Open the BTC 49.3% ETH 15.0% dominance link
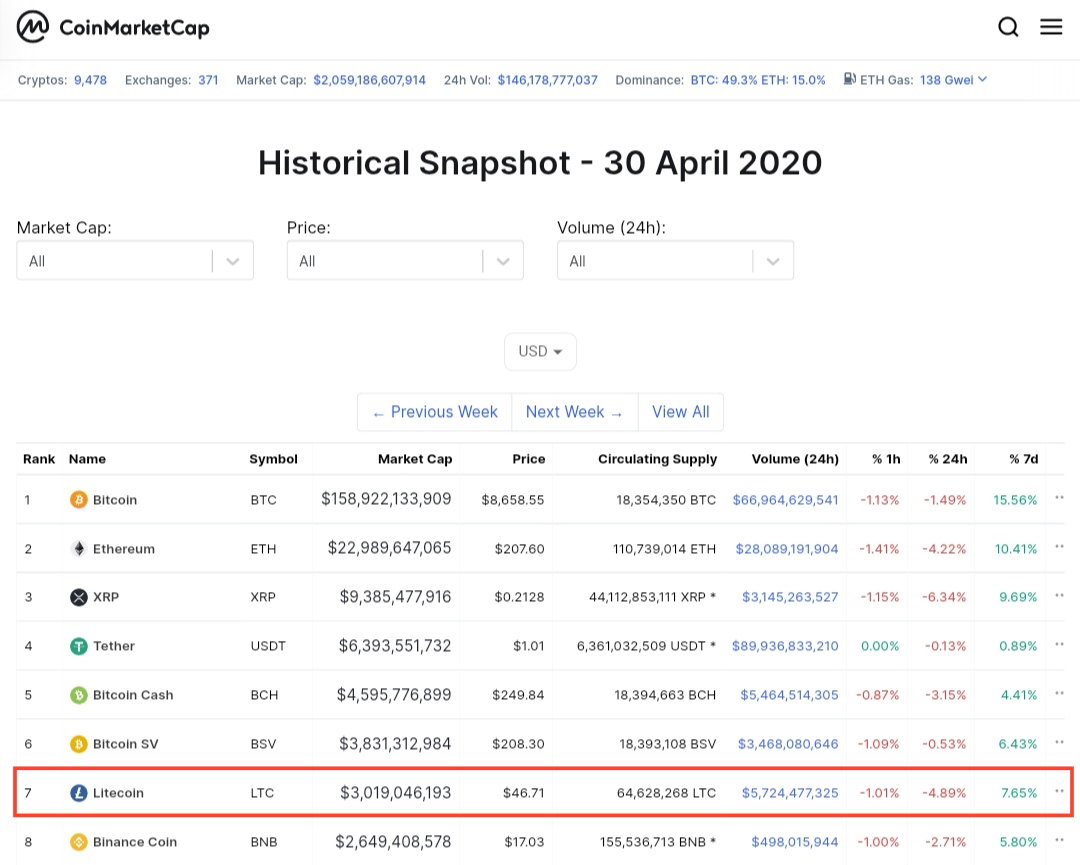This screenshot has width=1080, height=865. click(x=758, y=80)
